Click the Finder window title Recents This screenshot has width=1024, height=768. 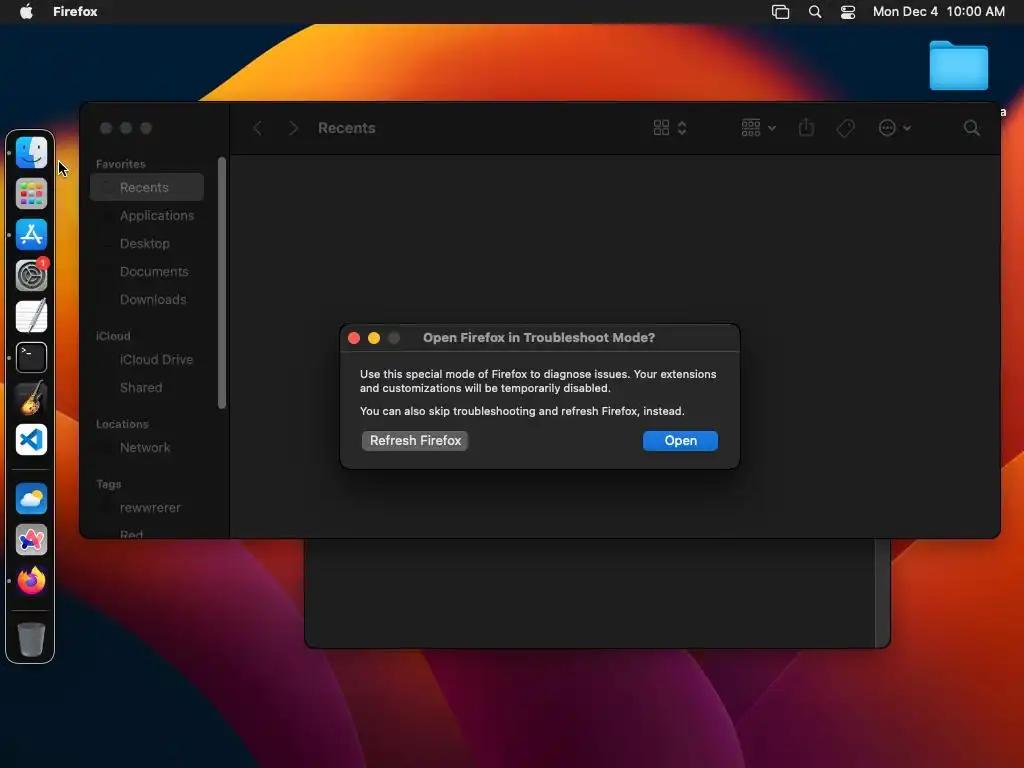pos(347,128)
